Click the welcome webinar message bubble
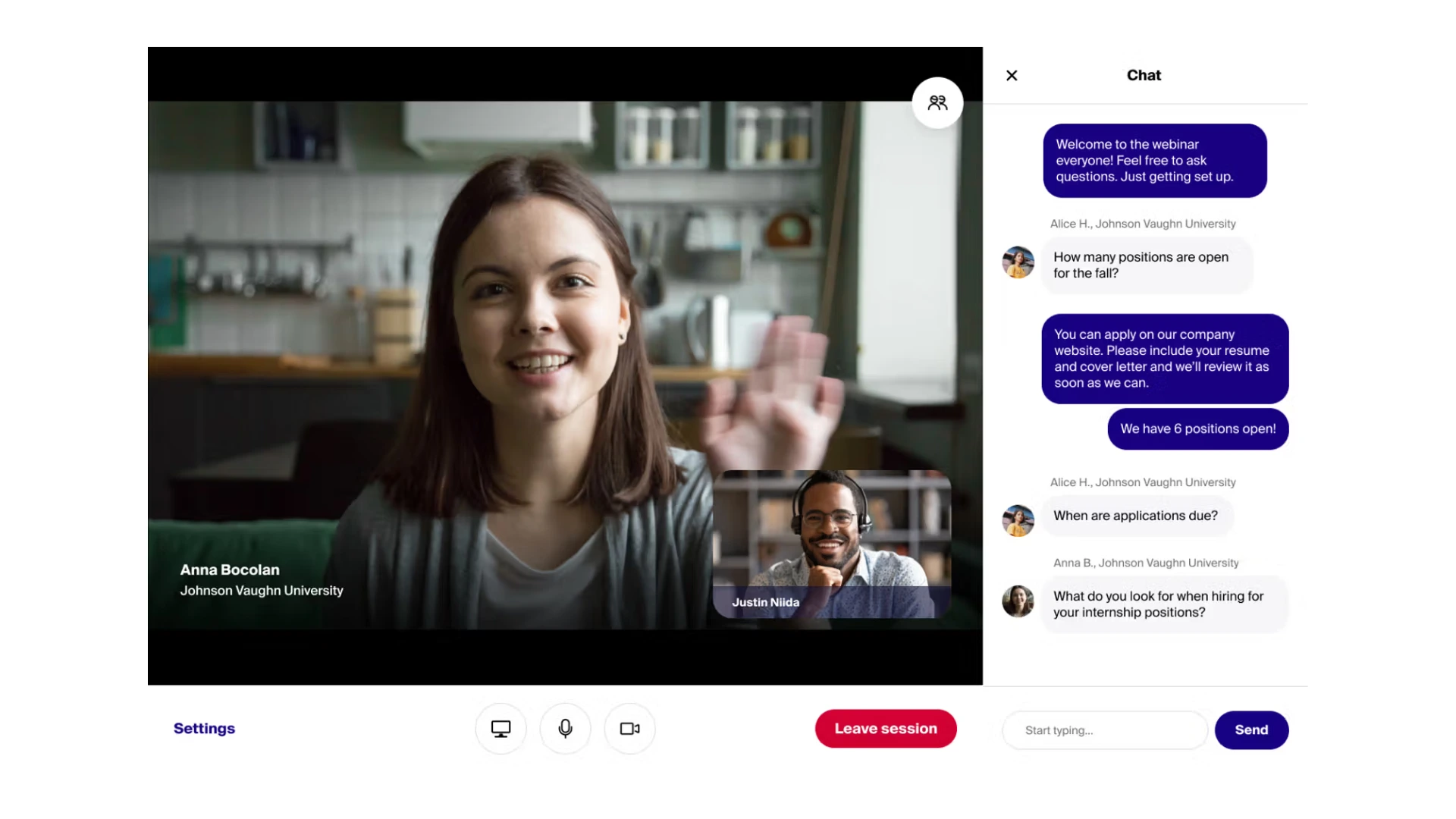1456x819 pixels. 1154,160
